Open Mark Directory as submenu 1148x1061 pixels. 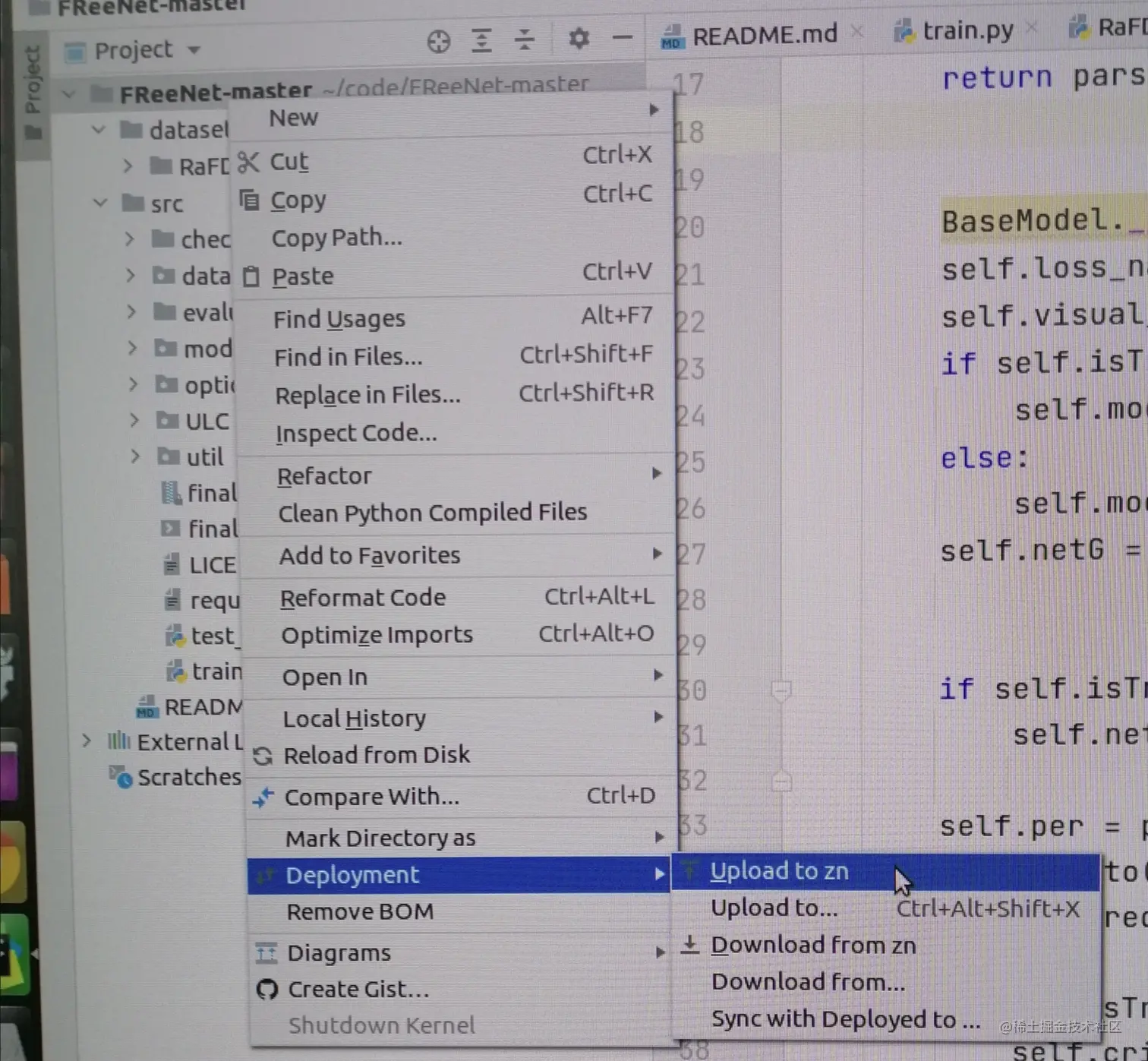pyautogui.click(x=461, y=838)
